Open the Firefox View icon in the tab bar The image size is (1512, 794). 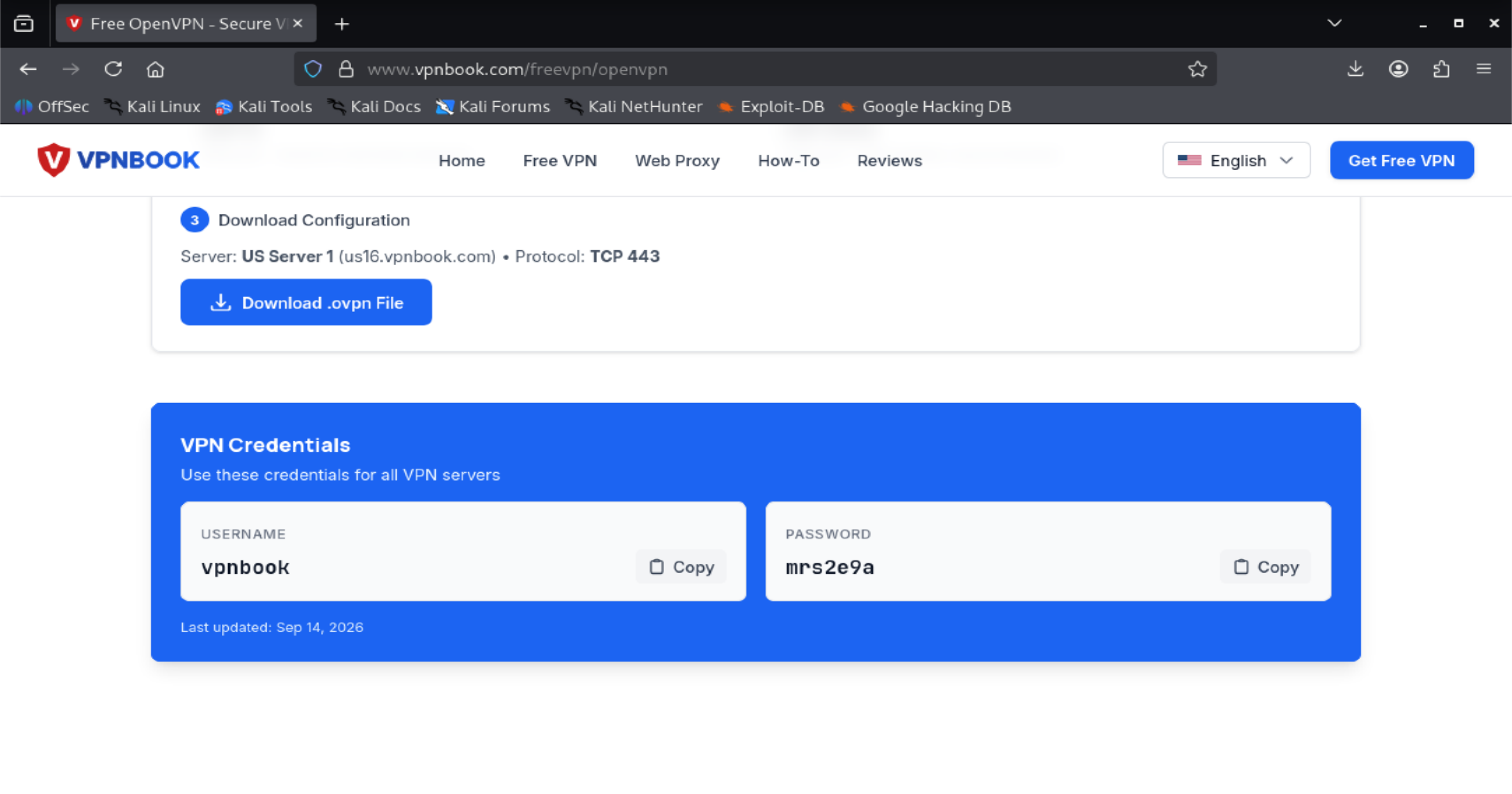pyautogui.click(x=23, y=23)
